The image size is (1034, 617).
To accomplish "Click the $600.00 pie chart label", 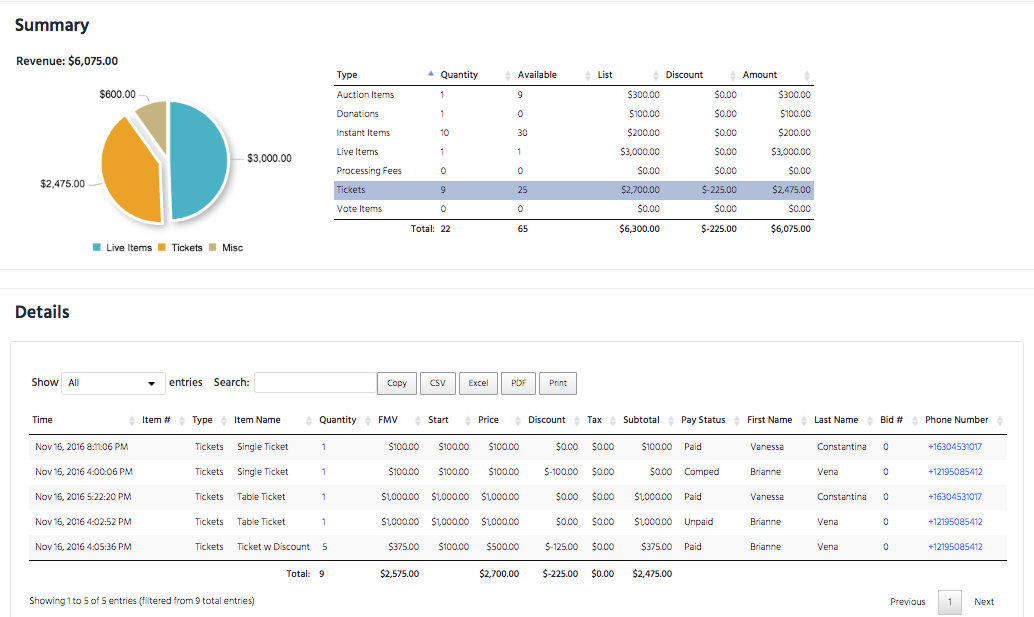I will click(x=117, y=94).
